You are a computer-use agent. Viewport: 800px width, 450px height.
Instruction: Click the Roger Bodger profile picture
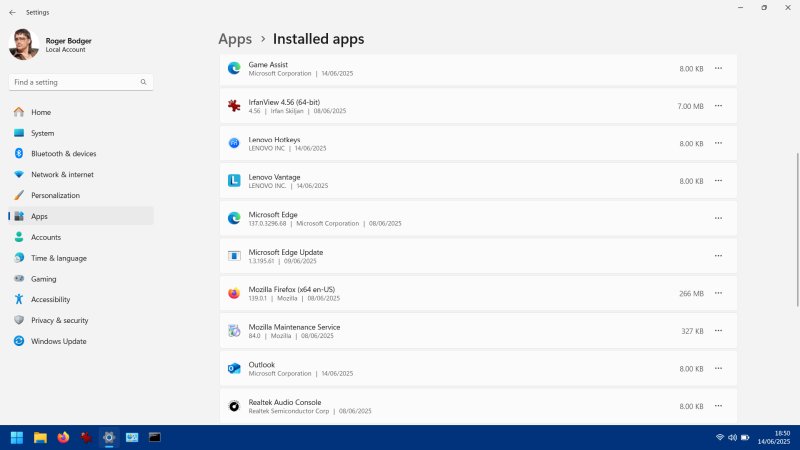[x=23, y=44]
